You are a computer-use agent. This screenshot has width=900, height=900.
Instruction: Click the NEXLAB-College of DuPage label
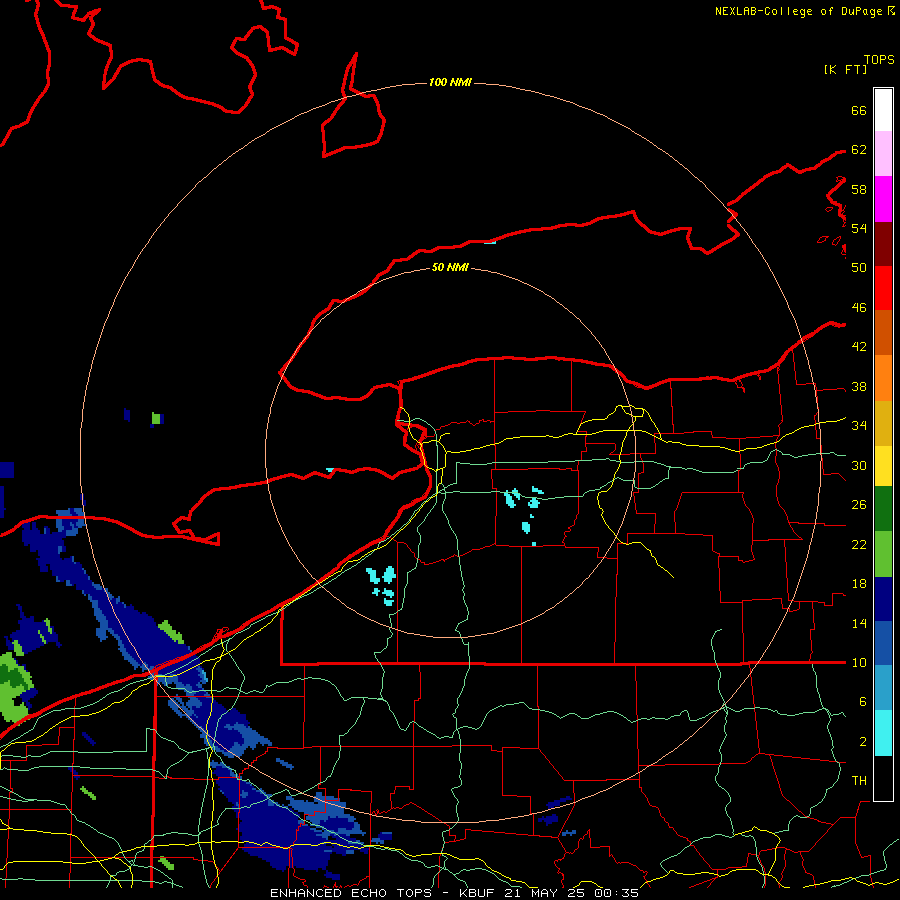[798, 11]
